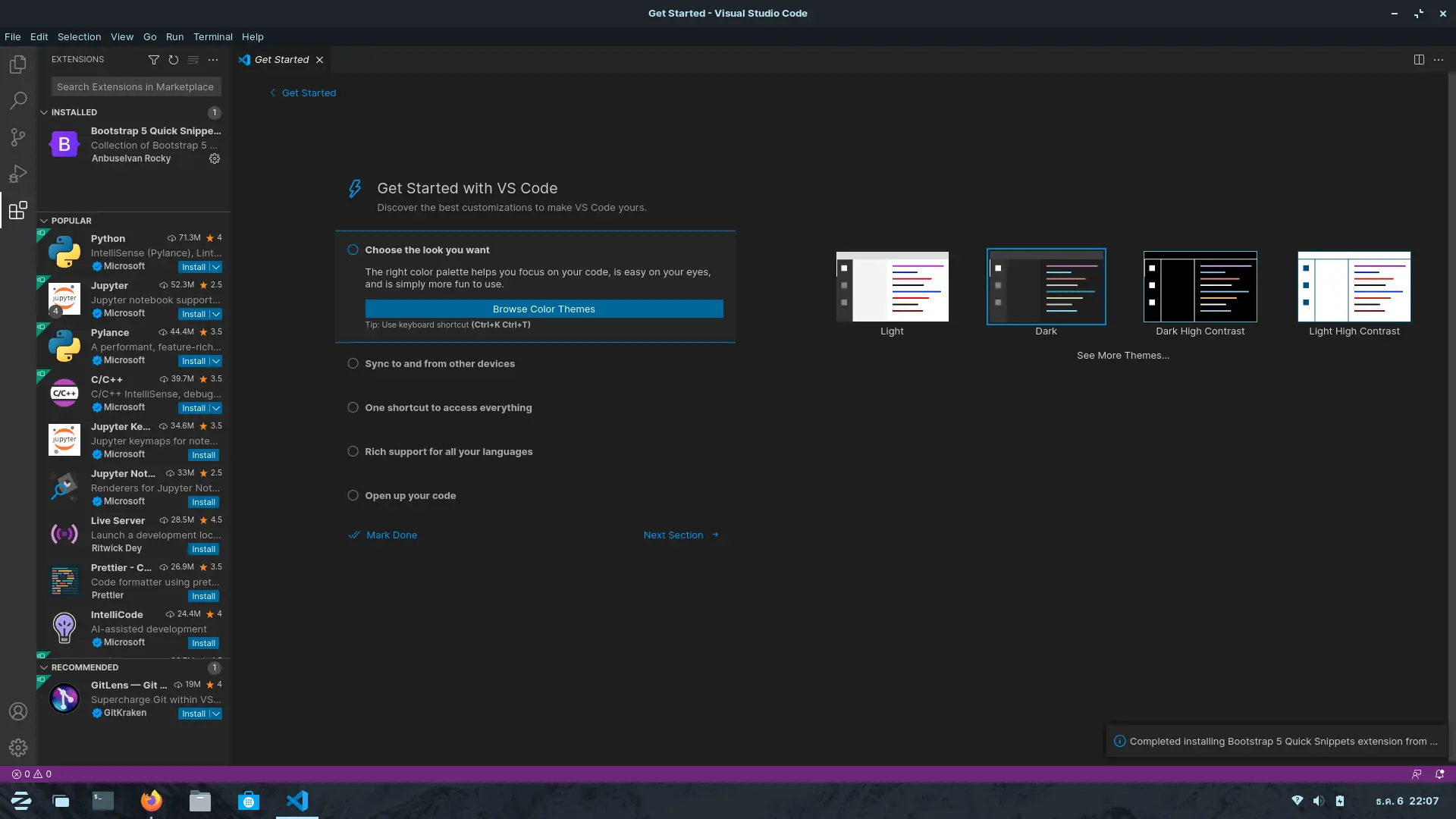1456x819 pixels.
Task: Open errors and warnings status indicator
Action: pyautogui.click(x=32, y=774)
